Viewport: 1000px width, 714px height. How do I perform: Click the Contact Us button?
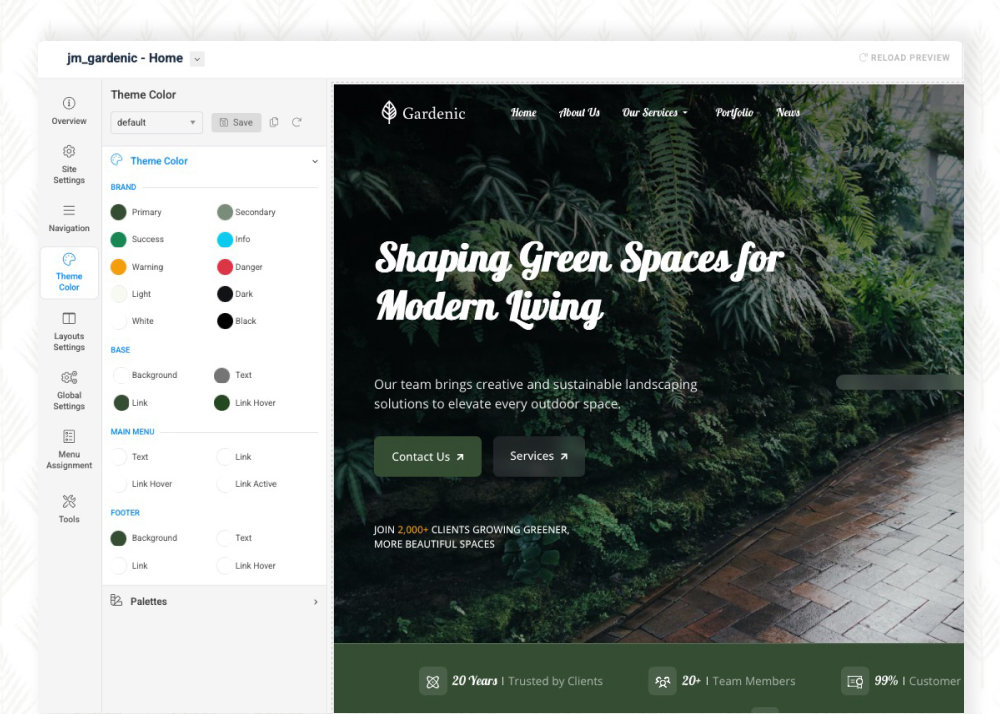pyautogui.click(x=427, y=456)
